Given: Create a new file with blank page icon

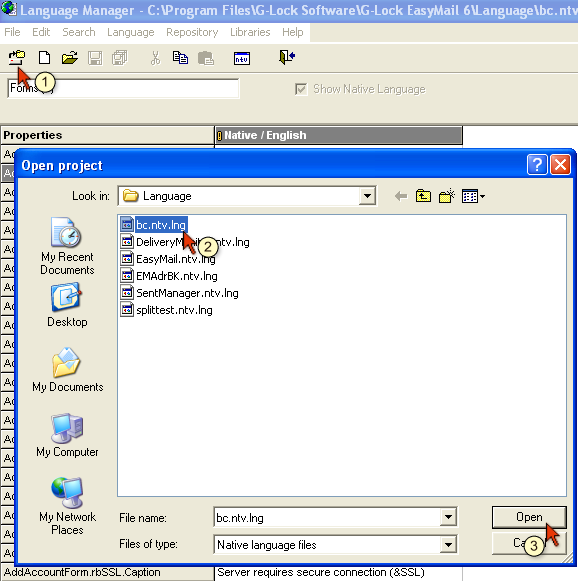Looking at the screenshot, I should (45, 58).
